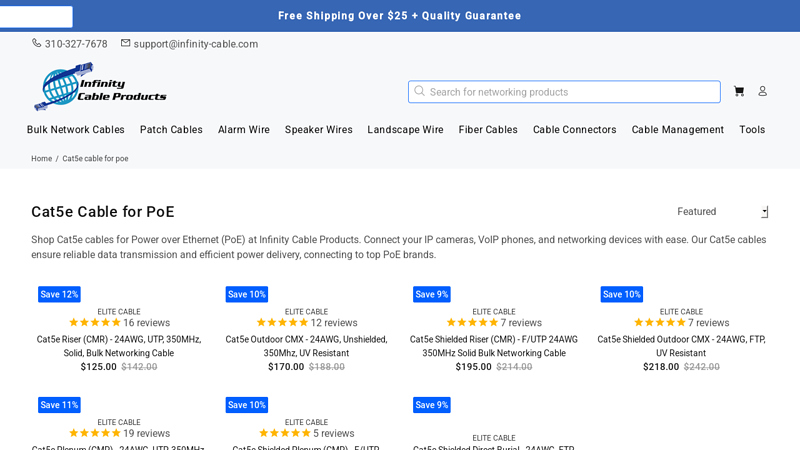Open the shopping cart icon
The image size is (800, 450).
pos(739,91)
